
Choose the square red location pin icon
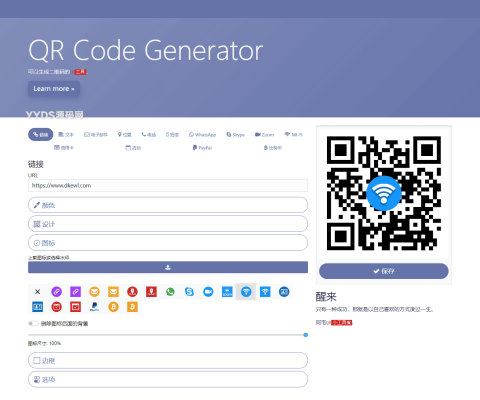[x=151, y=292]
